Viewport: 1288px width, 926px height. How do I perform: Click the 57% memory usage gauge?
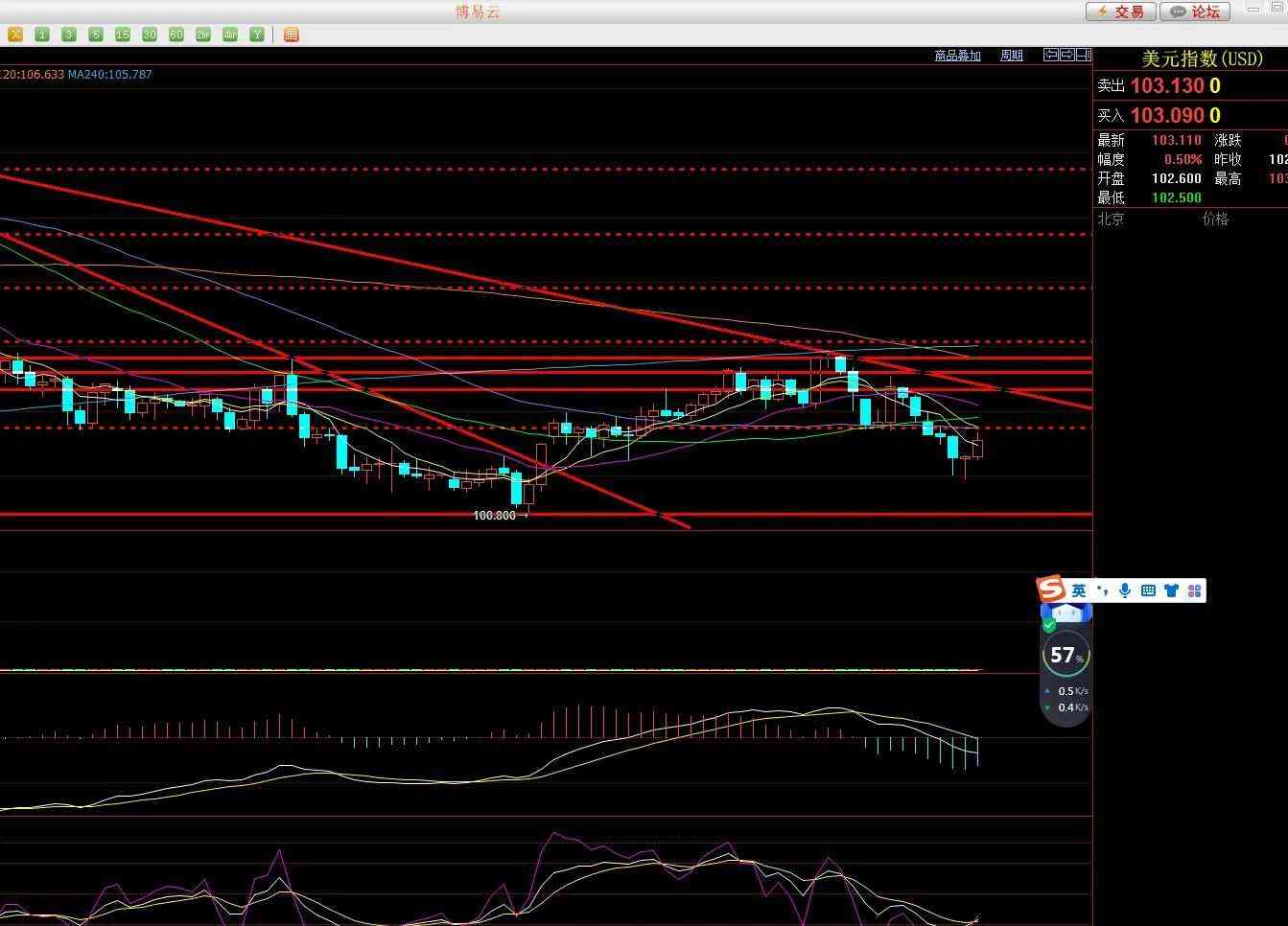coord(1066,655)
